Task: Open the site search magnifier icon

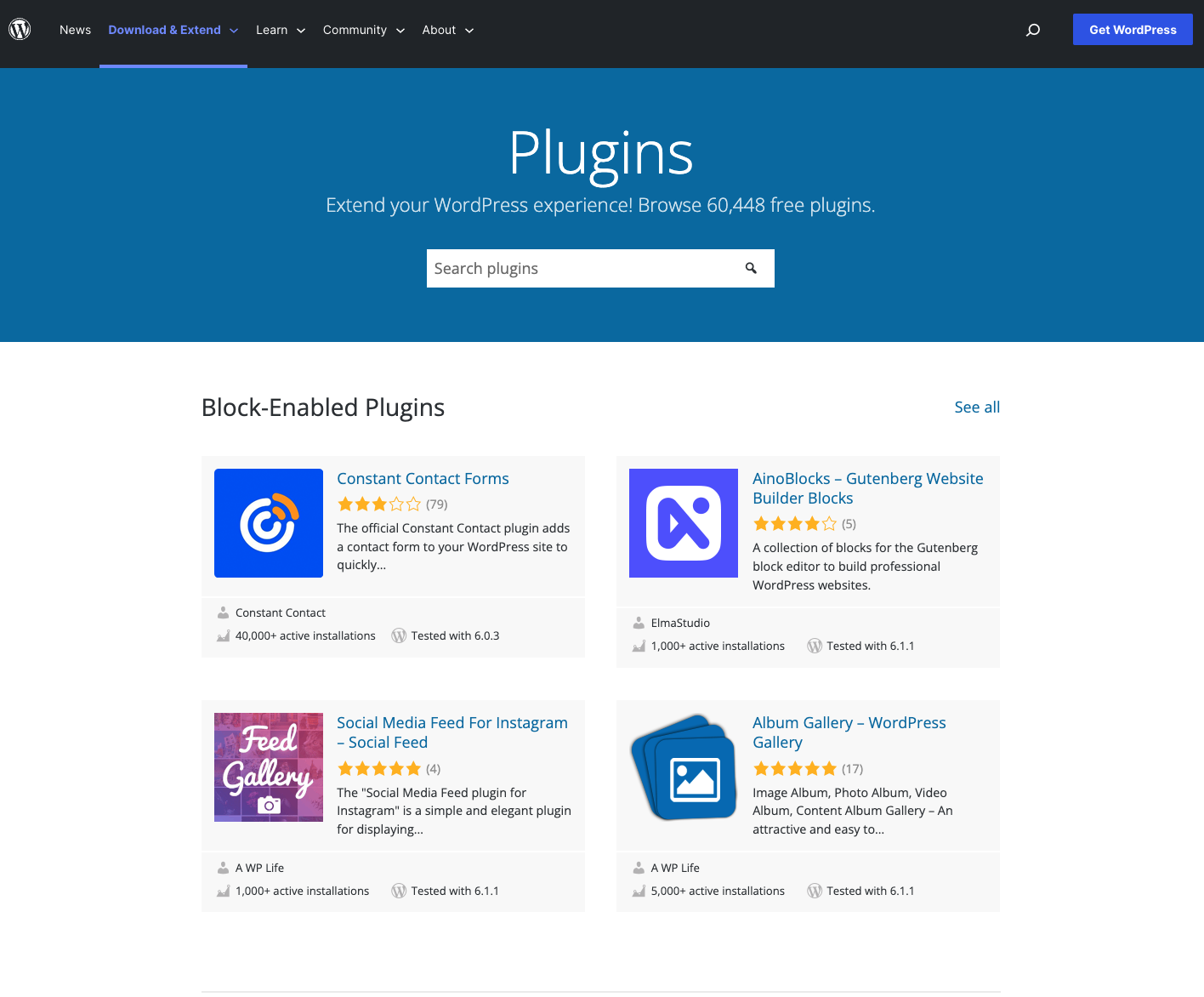Action: pos(1033,30)
